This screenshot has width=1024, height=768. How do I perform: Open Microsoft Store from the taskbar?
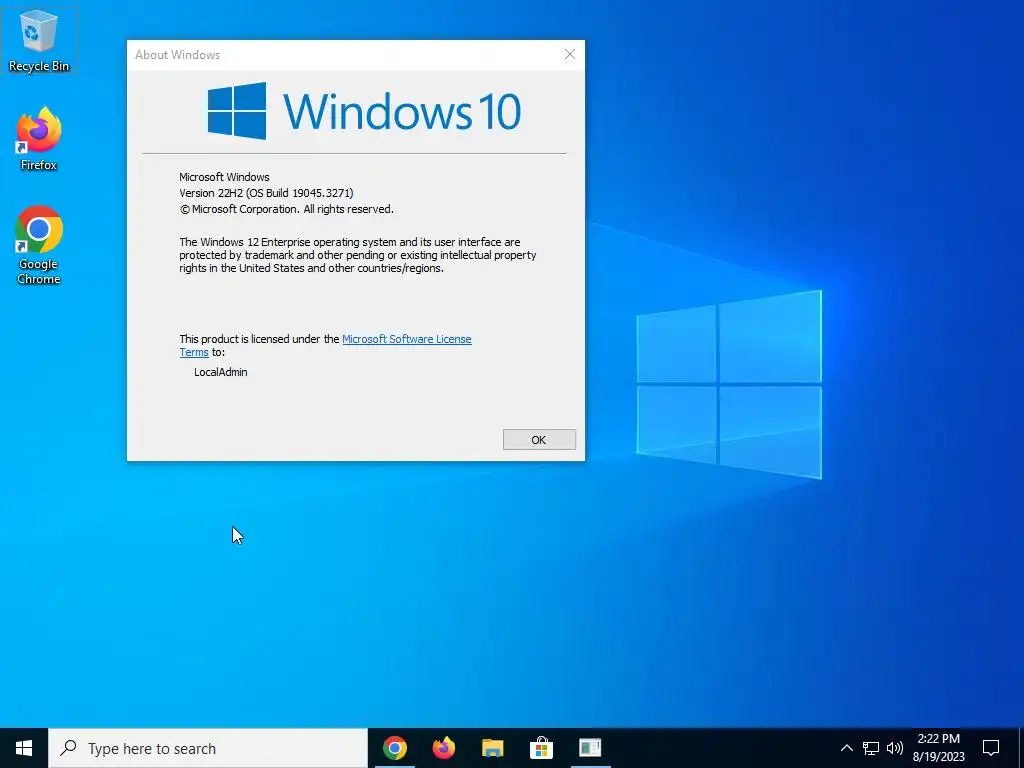[541, 748]
